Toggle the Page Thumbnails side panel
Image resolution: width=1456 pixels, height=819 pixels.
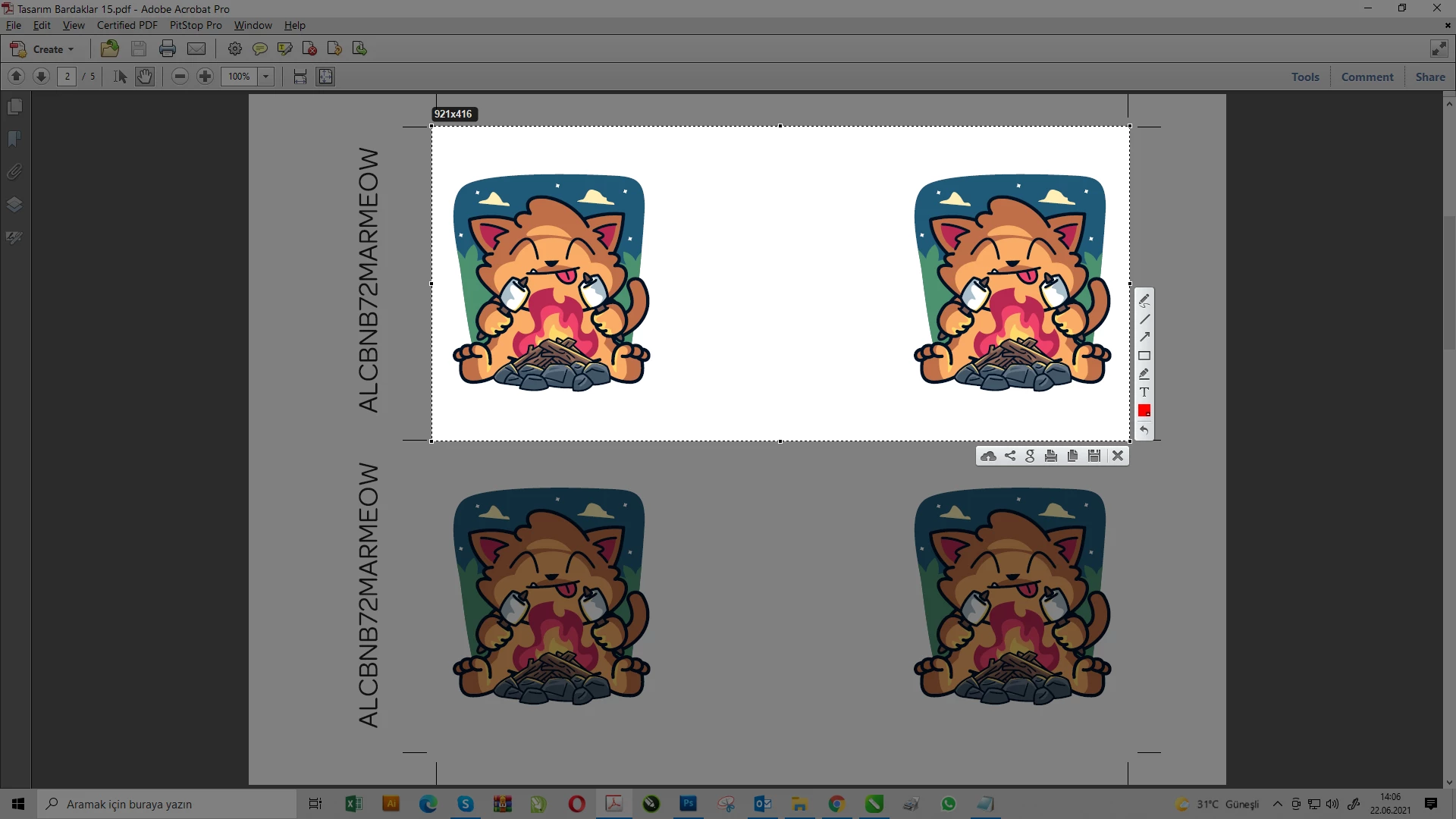click(x=14, y=107)
